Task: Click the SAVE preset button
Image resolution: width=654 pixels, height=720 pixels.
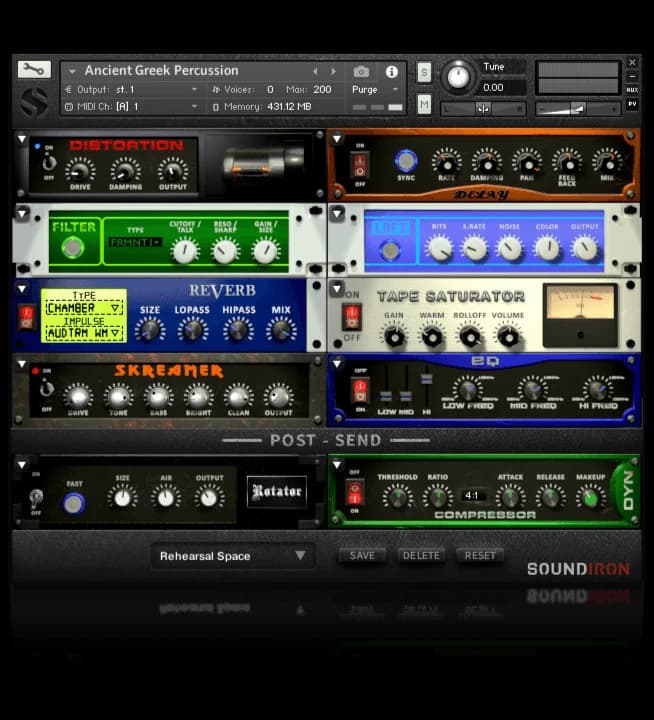Action: coord(362,555)
